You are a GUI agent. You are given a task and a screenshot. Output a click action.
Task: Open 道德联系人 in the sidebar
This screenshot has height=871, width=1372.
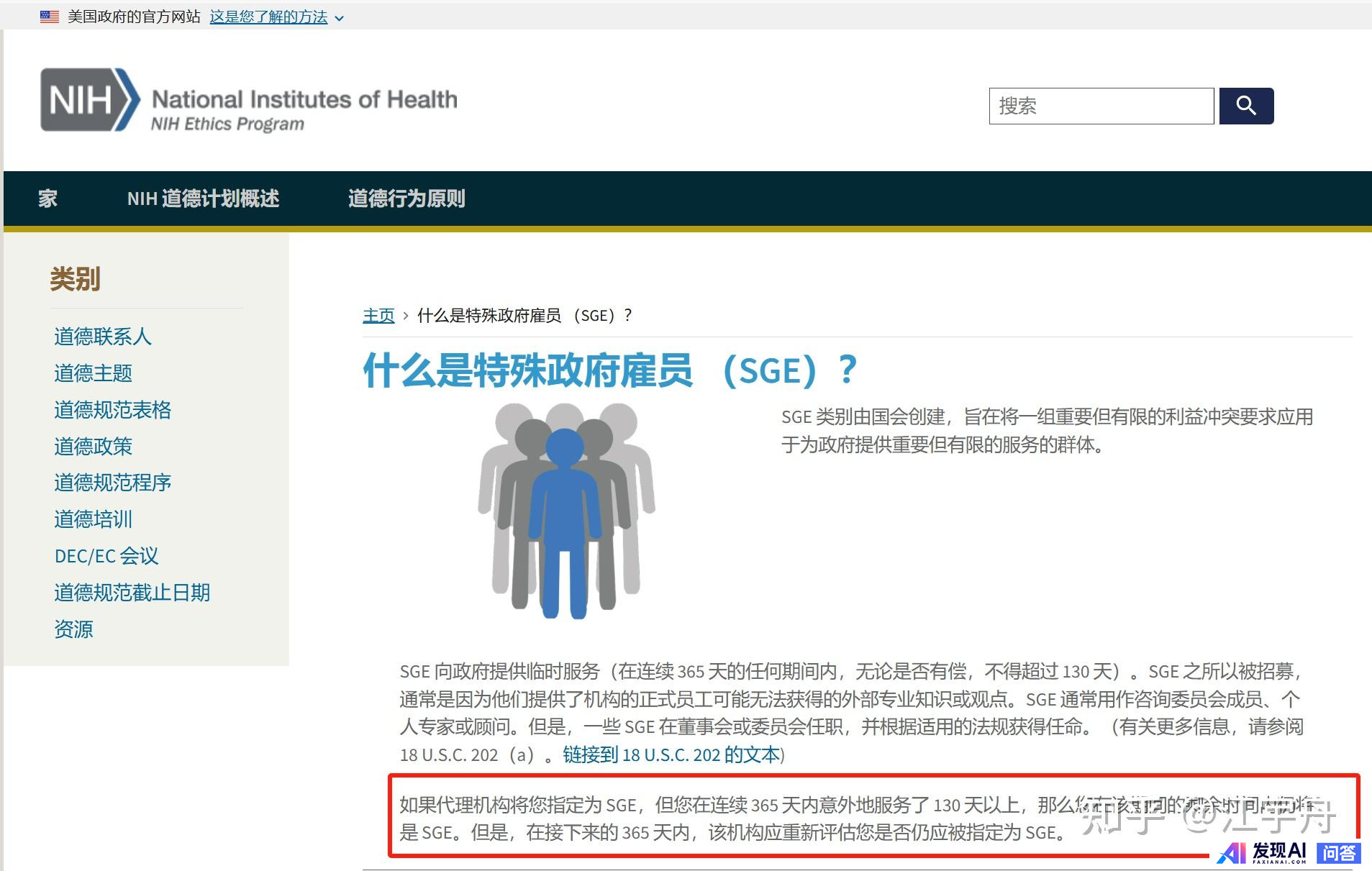click(x=103, y=337)
